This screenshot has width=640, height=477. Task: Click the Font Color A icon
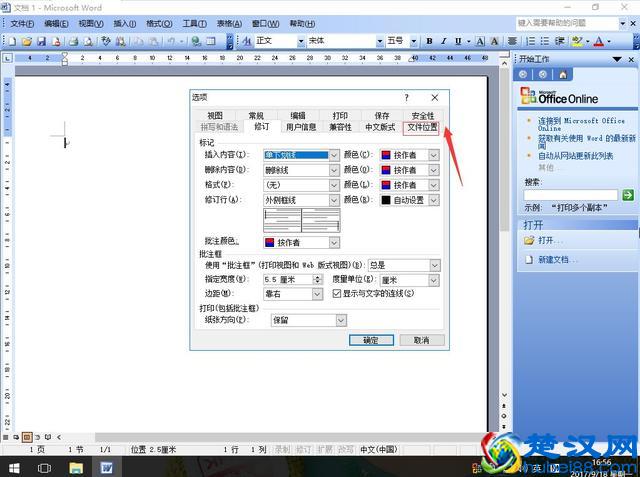click(598, 41)
